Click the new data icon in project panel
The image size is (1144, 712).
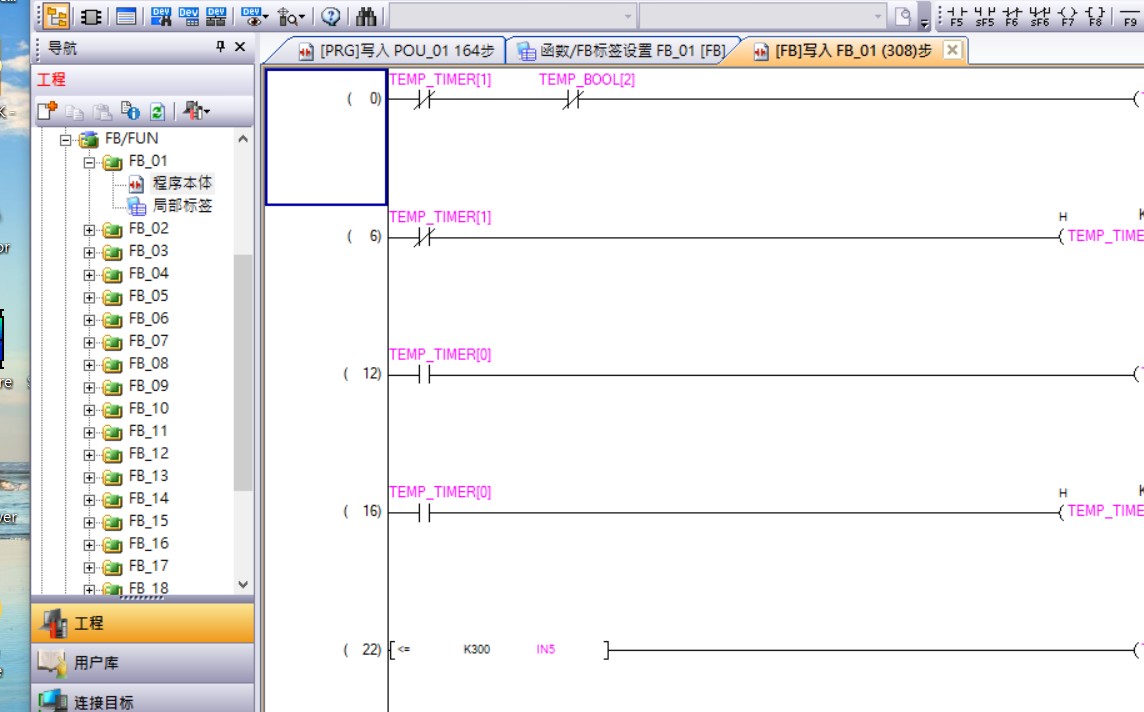47,111
